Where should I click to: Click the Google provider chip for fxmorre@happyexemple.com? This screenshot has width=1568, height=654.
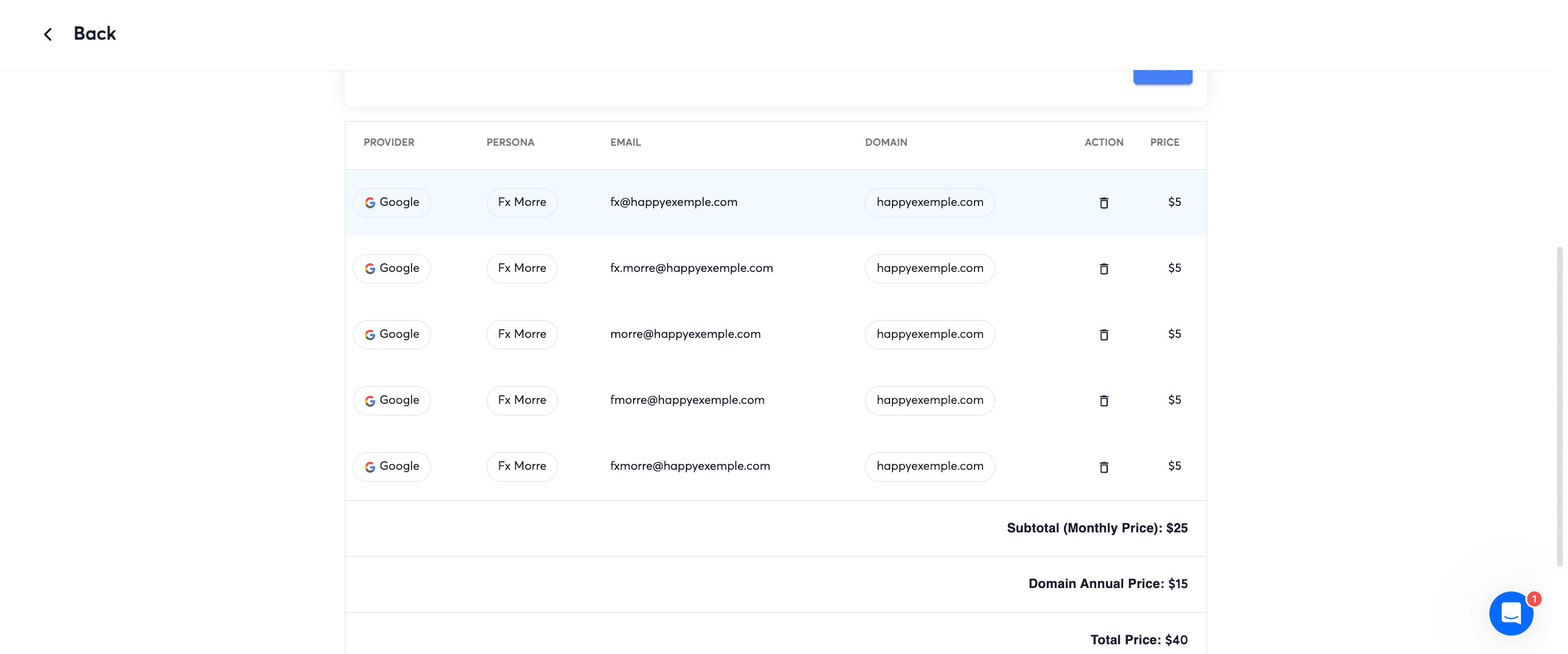391,466
